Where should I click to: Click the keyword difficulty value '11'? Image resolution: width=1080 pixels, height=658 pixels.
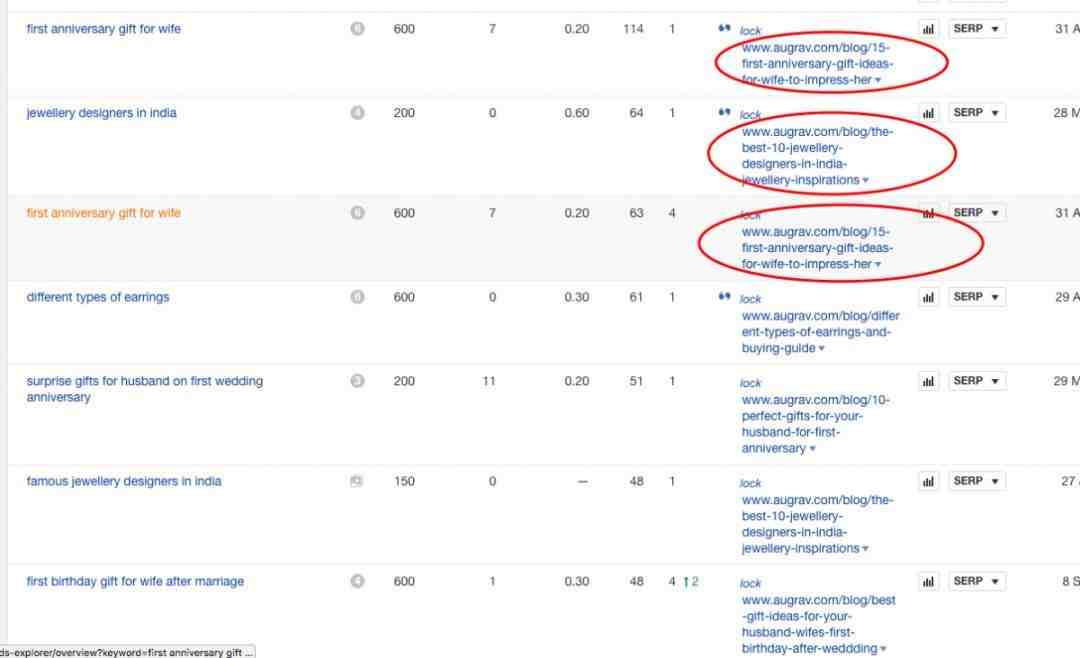pyautogui.click(x=489, y=382)
